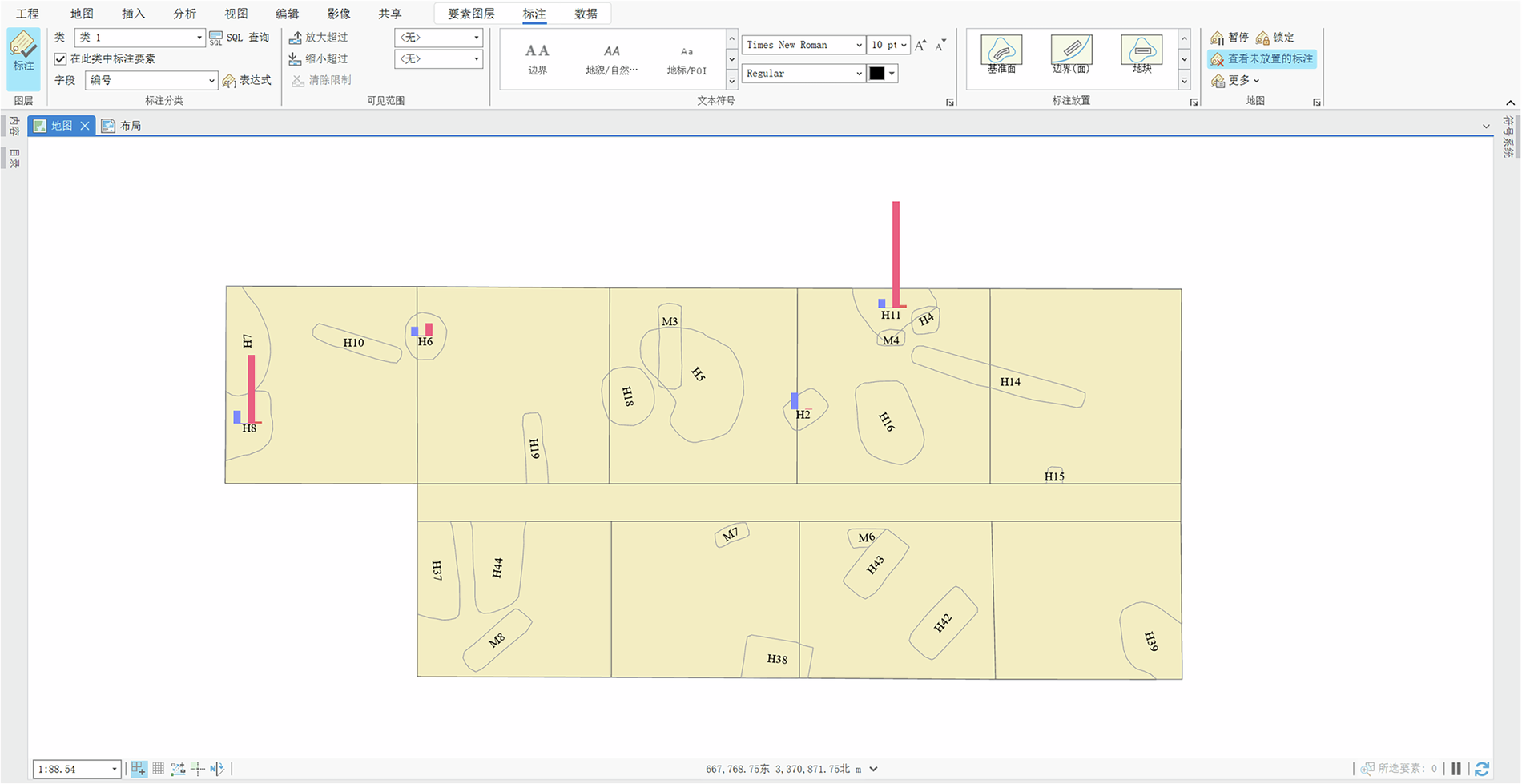The image size is (1522, 784).
Task: Uncheck 在此类中标注要素 checkbox
Action: (x=61, y=58)
